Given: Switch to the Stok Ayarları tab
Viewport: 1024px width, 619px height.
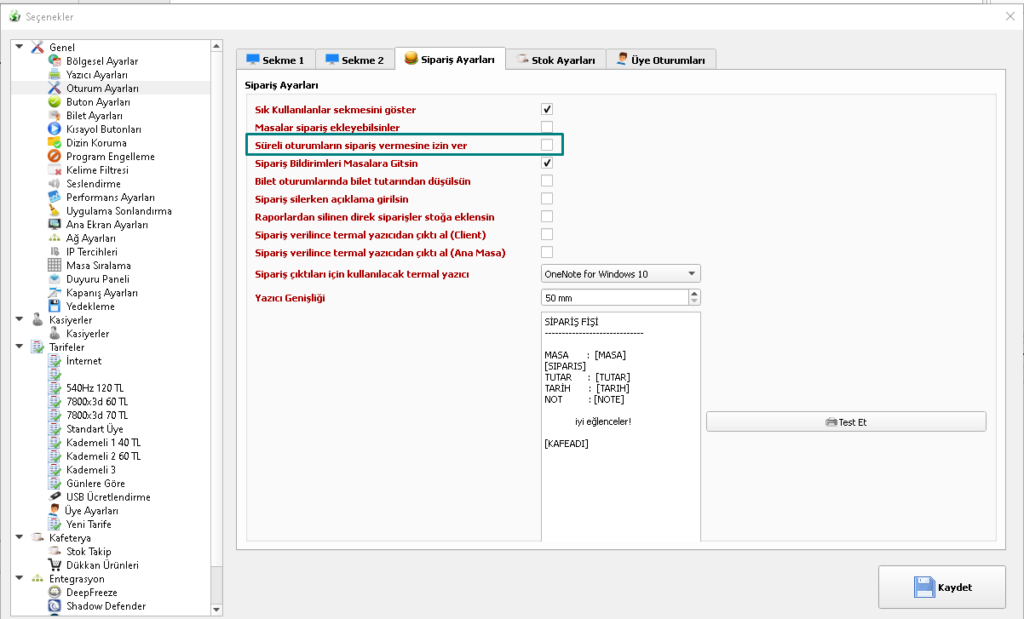Looking at the screenshot, I should pos(556,60).
